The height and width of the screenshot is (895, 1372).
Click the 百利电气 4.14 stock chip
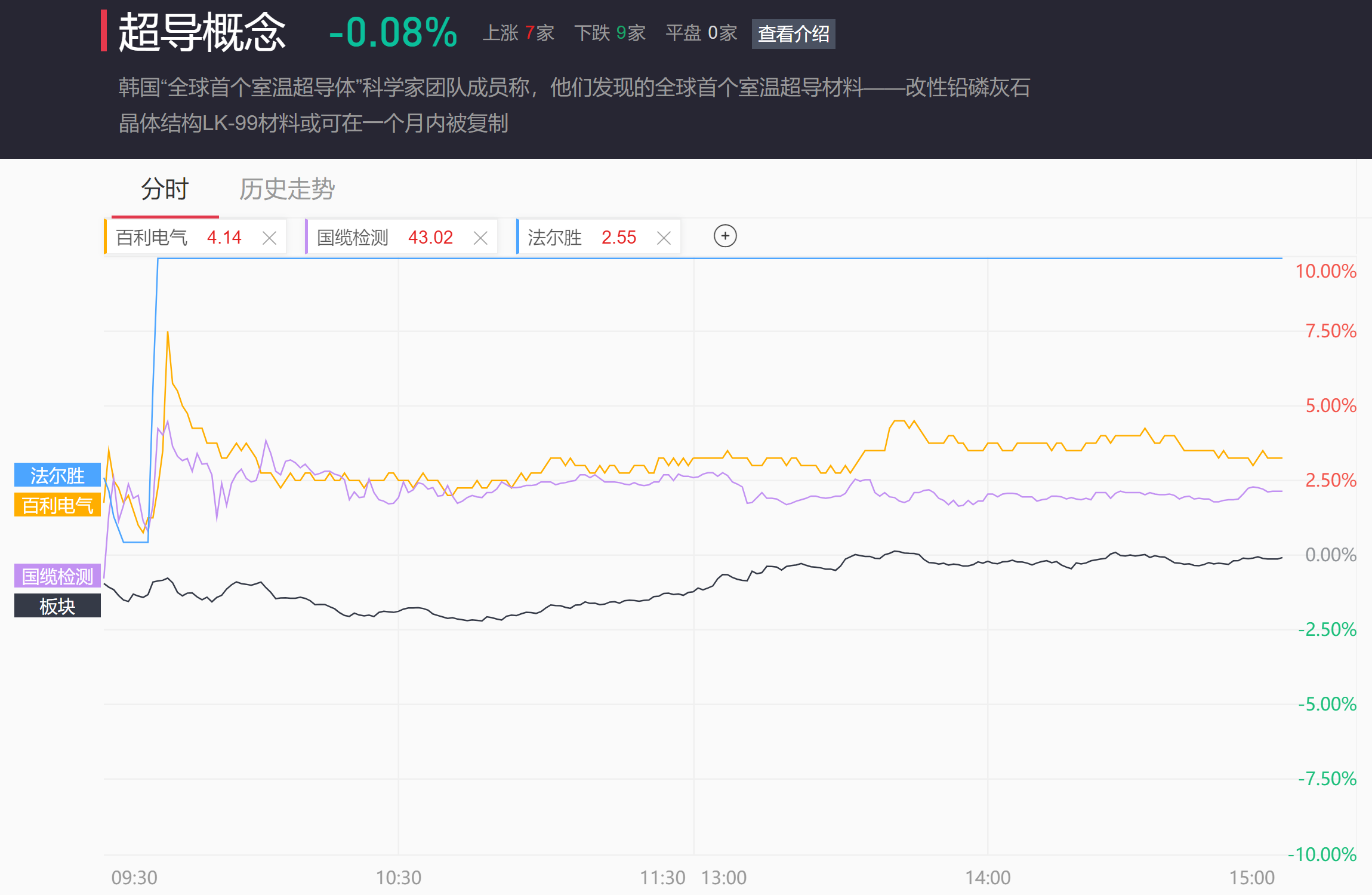(179, 238)
